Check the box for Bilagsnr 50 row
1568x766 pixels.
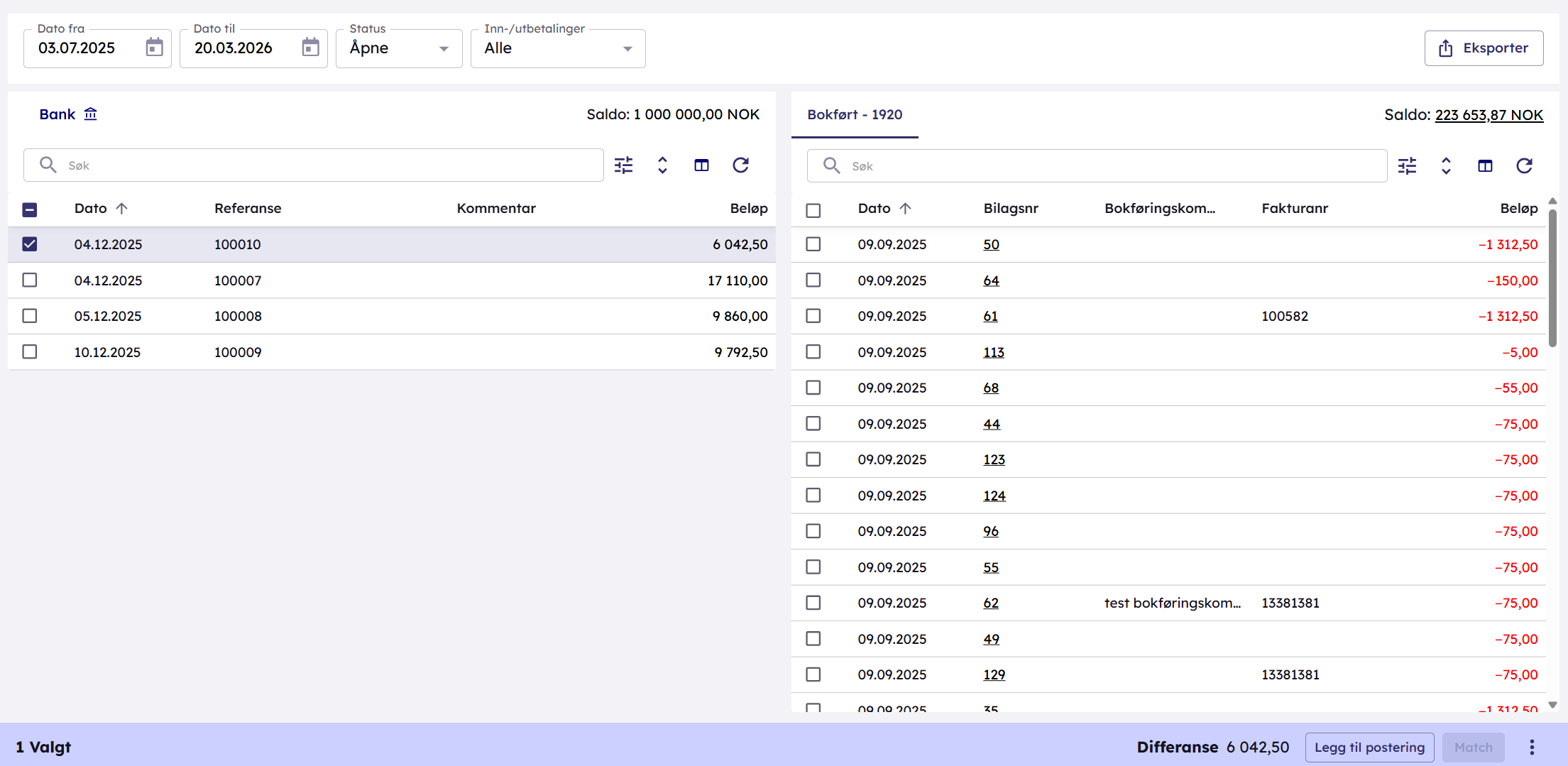pyautogui.click(x=813, y=244)
